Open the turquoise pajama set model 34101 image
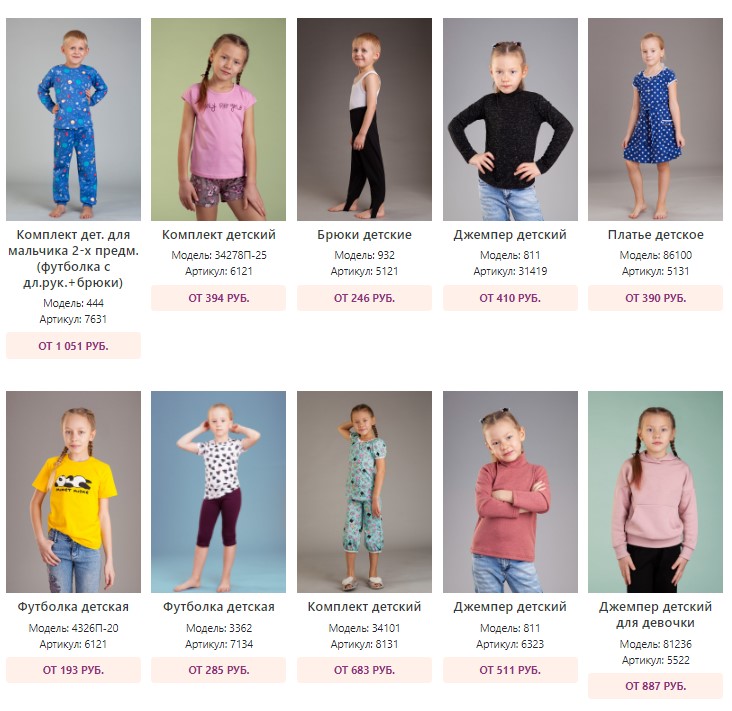732x711 pixels. point(364,492)
